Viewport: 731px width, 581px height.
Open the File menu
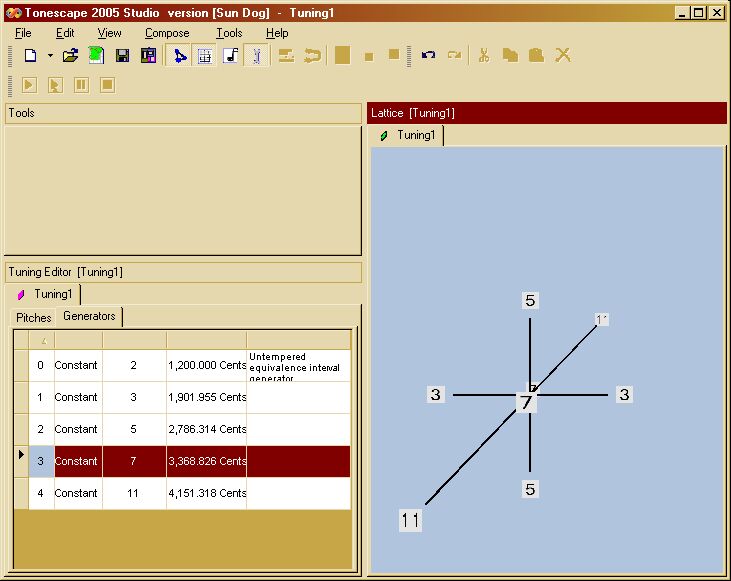pos(23,33)
